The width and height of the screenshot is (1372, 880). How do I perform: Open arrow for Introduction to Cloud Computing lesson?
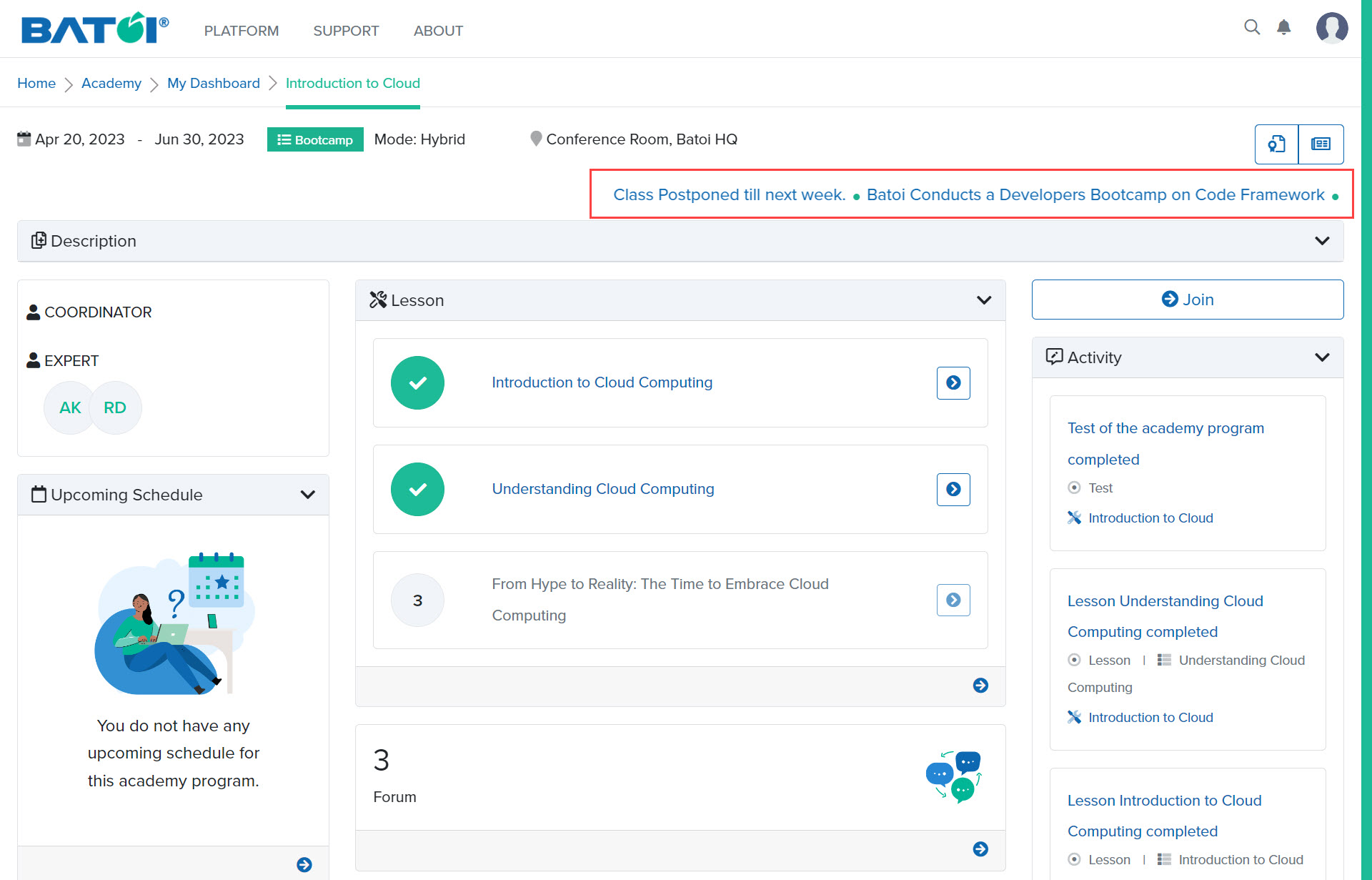953,382
